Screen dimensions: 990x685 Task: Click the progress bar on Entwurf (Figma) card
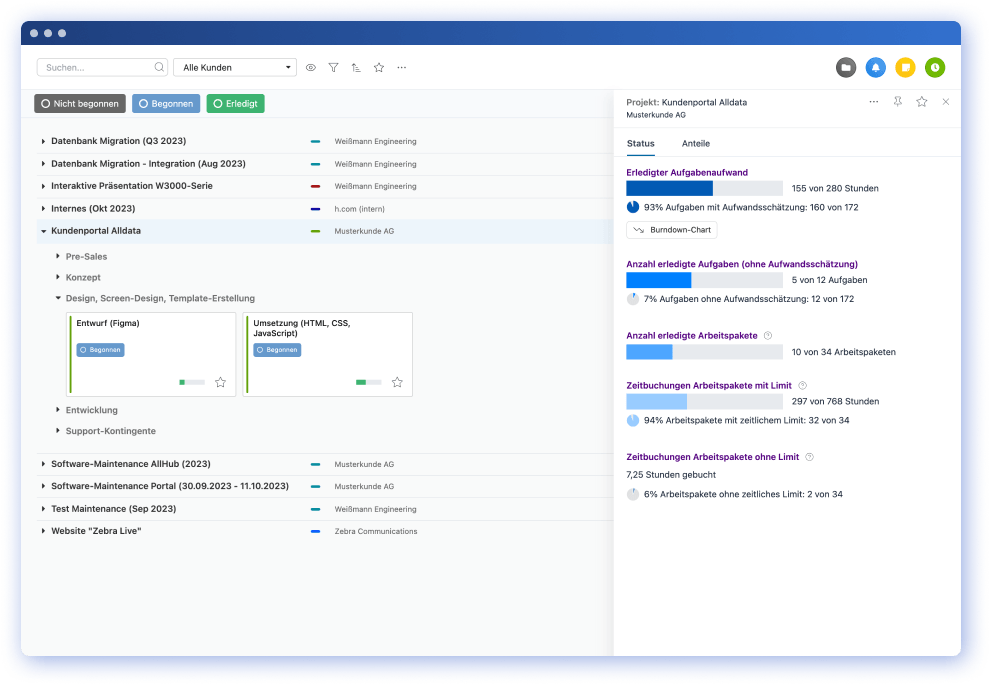coord(192,382)
